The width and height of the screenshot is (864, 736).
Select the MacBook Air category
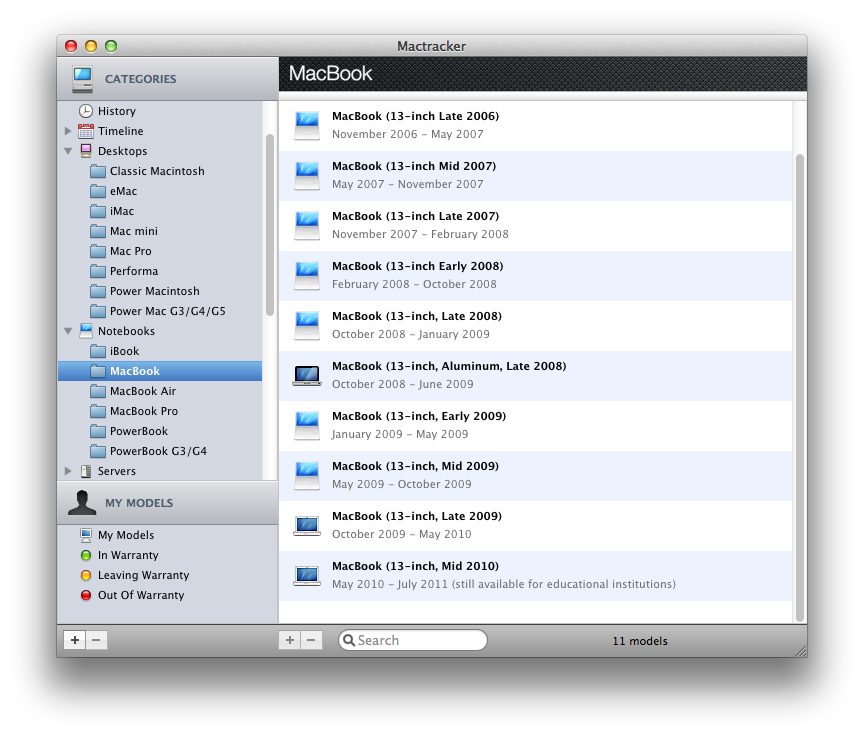coord(160,391)
